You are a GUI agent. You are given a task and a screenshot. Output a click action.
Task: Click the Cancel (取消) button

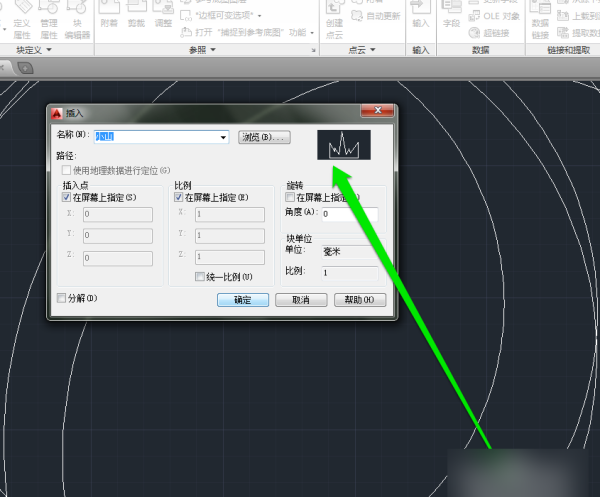click(x=300, y=299)
